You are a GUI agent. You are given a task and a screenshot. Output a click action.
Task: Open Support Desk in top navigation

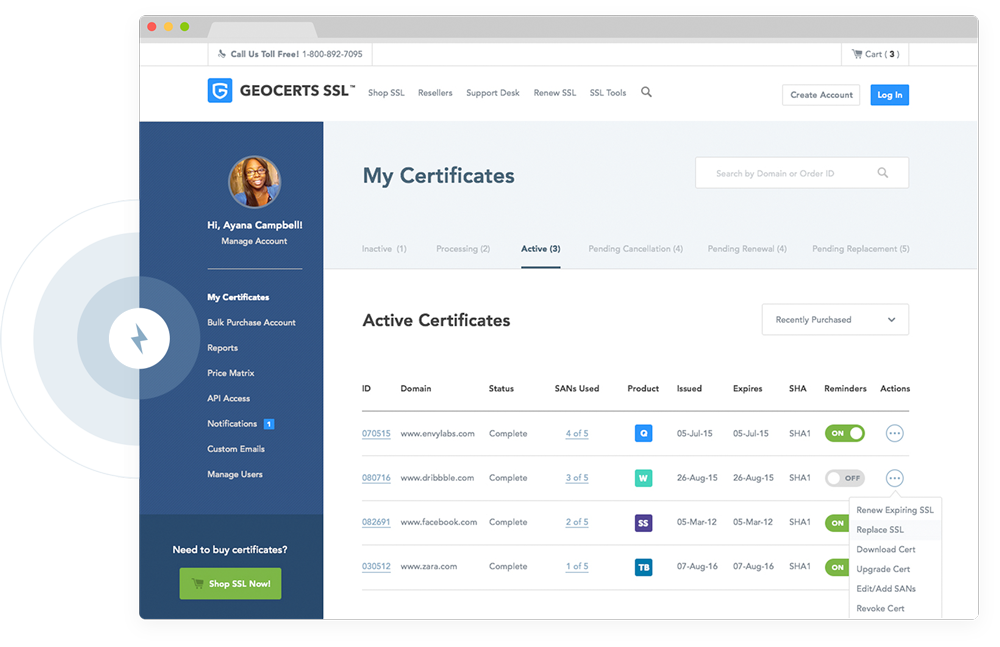point(493,93)
